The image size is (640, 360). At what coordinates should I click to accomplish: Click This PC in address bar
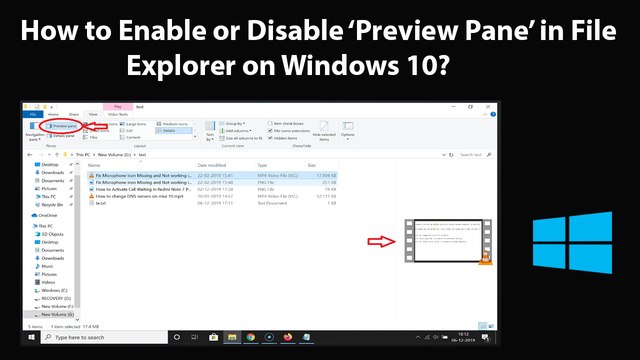(83, 155)
